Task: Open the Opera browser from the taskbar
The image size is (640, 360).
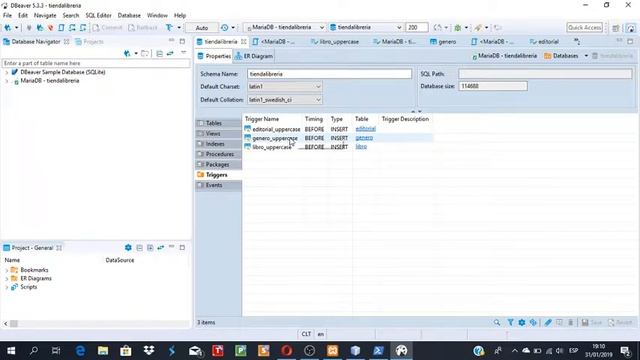Action: coord(287,351)
